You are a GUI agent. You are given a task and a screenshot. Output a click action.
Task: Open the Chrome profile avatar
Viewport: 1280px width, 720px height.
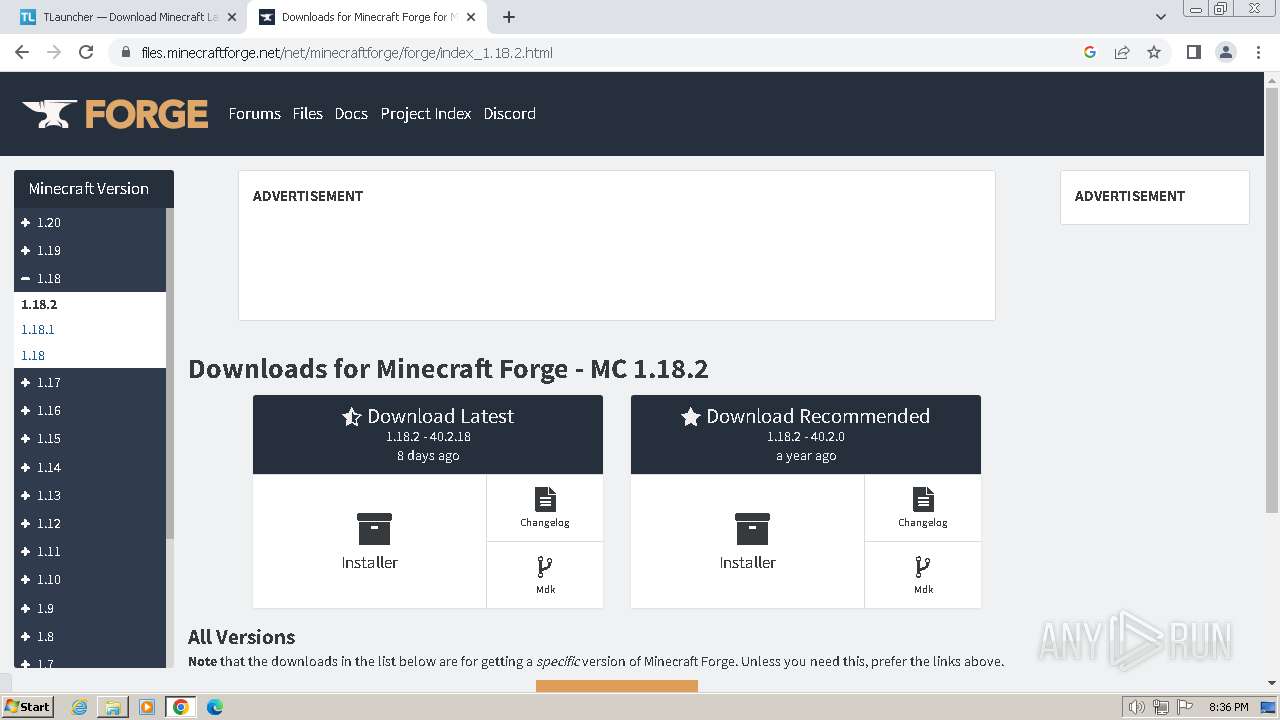click(1226, 52)
